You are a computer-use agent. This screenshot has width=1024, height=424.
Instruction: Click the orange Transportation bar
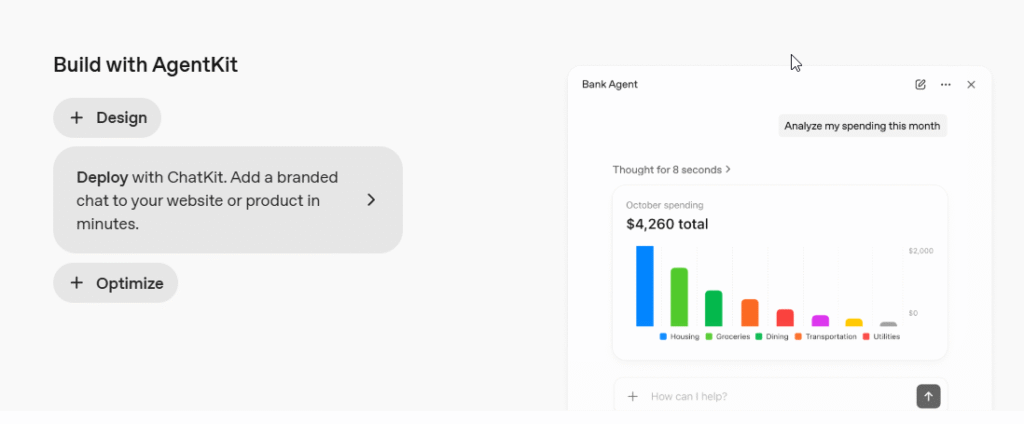coord(749,312)
